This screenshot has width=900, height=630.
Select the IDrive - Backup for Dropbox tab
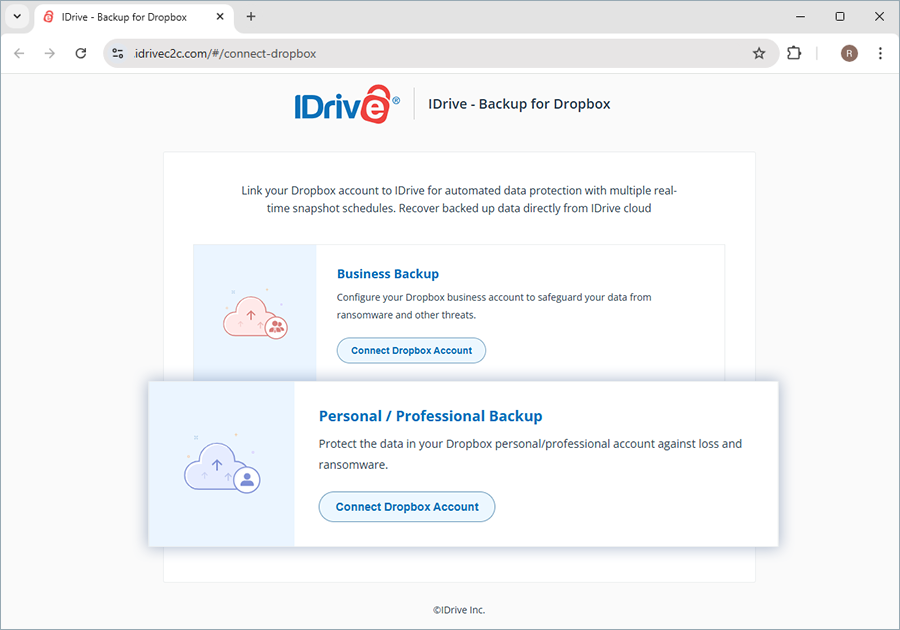click(x=134, y=17)
